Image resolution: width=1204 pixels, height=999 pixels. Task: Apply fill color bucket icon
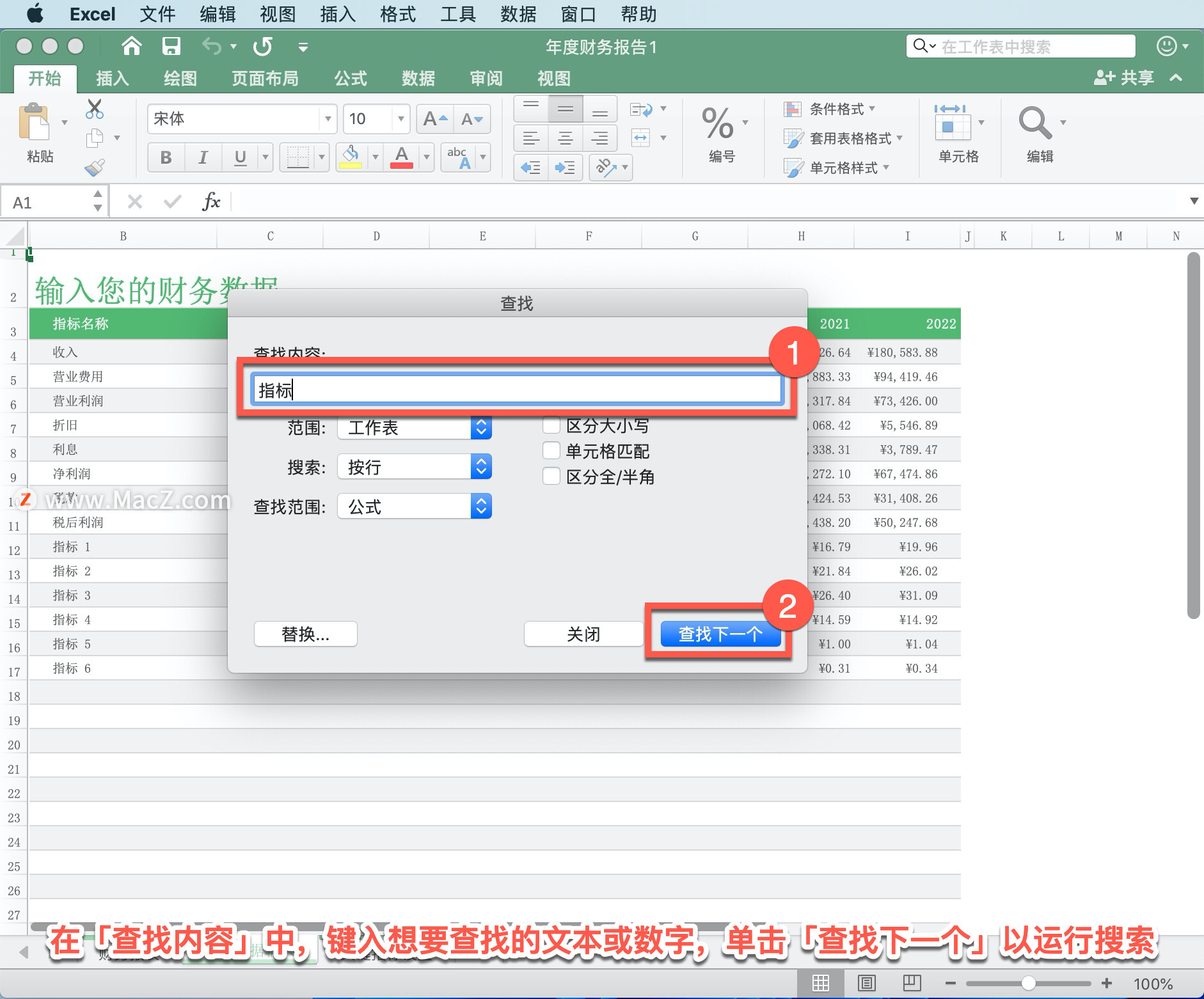(350, 157)
